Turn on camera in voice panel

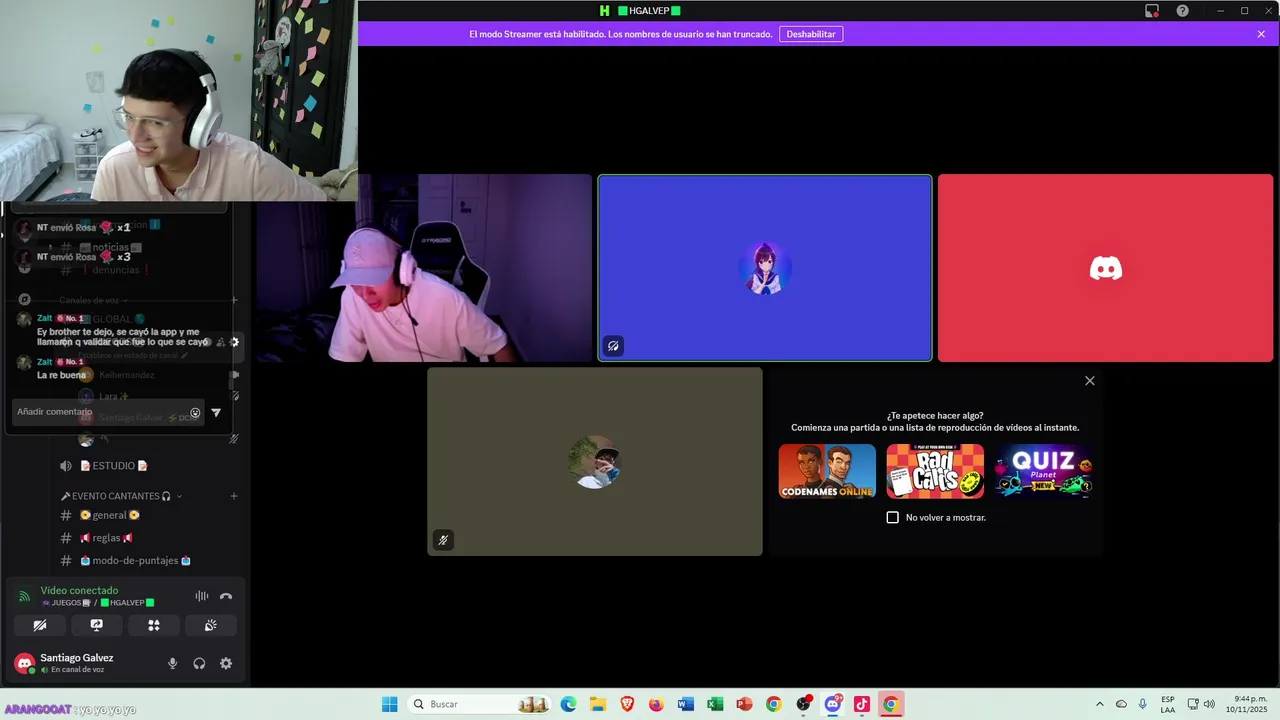(x=40, y=625)
